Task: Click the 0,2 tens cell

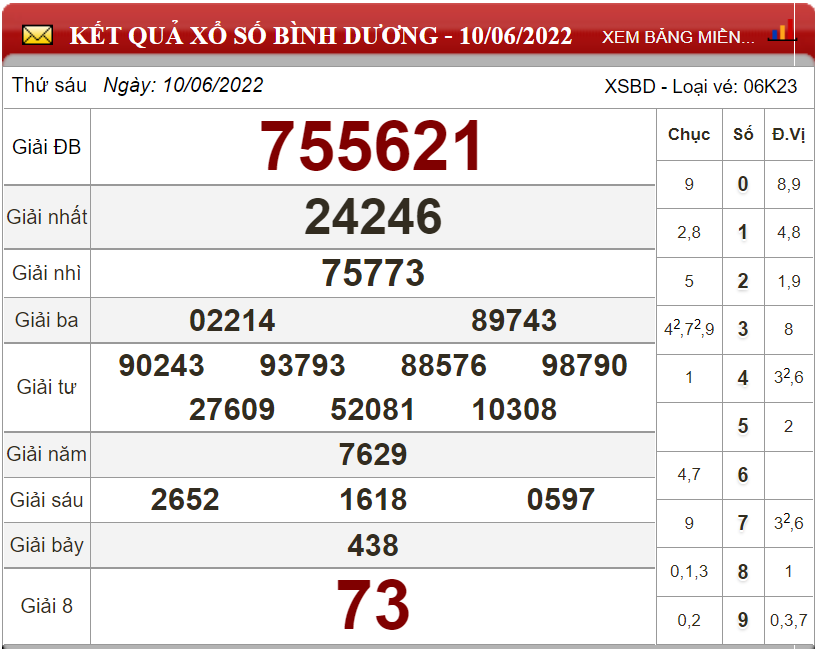Action: pos(689,620)
